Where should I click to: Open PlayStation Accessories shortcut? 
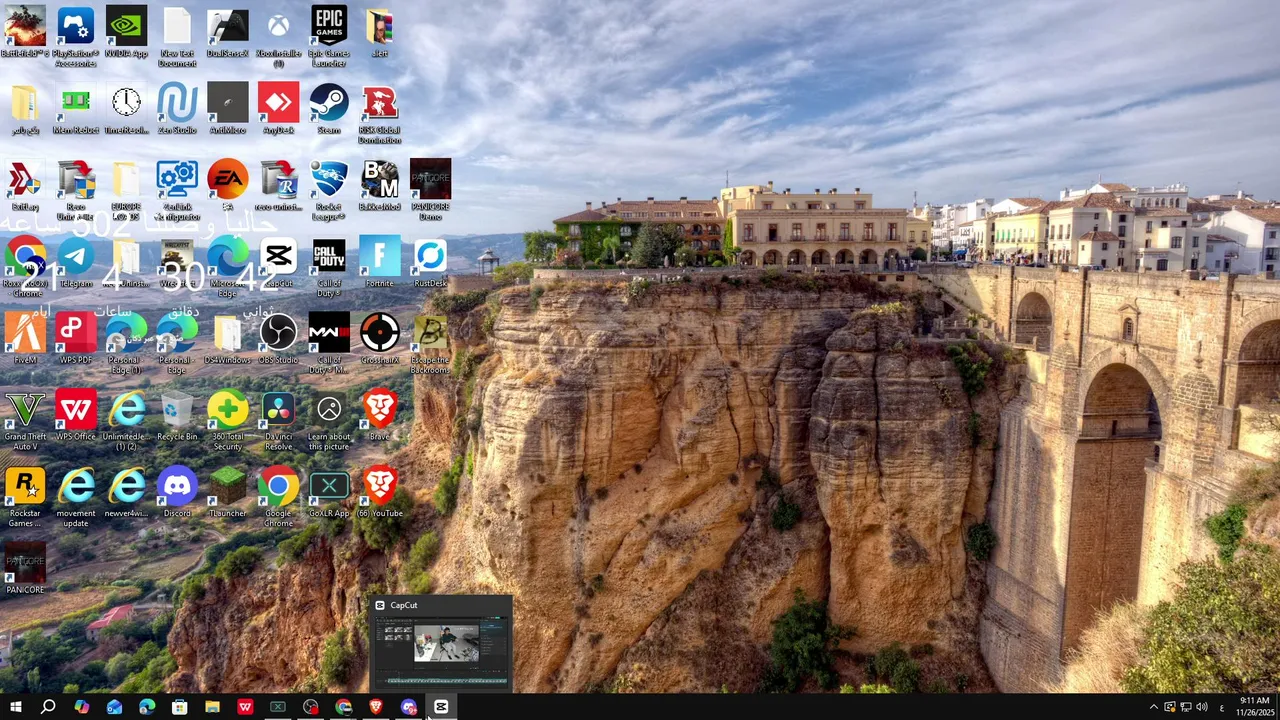pos(76,37)
